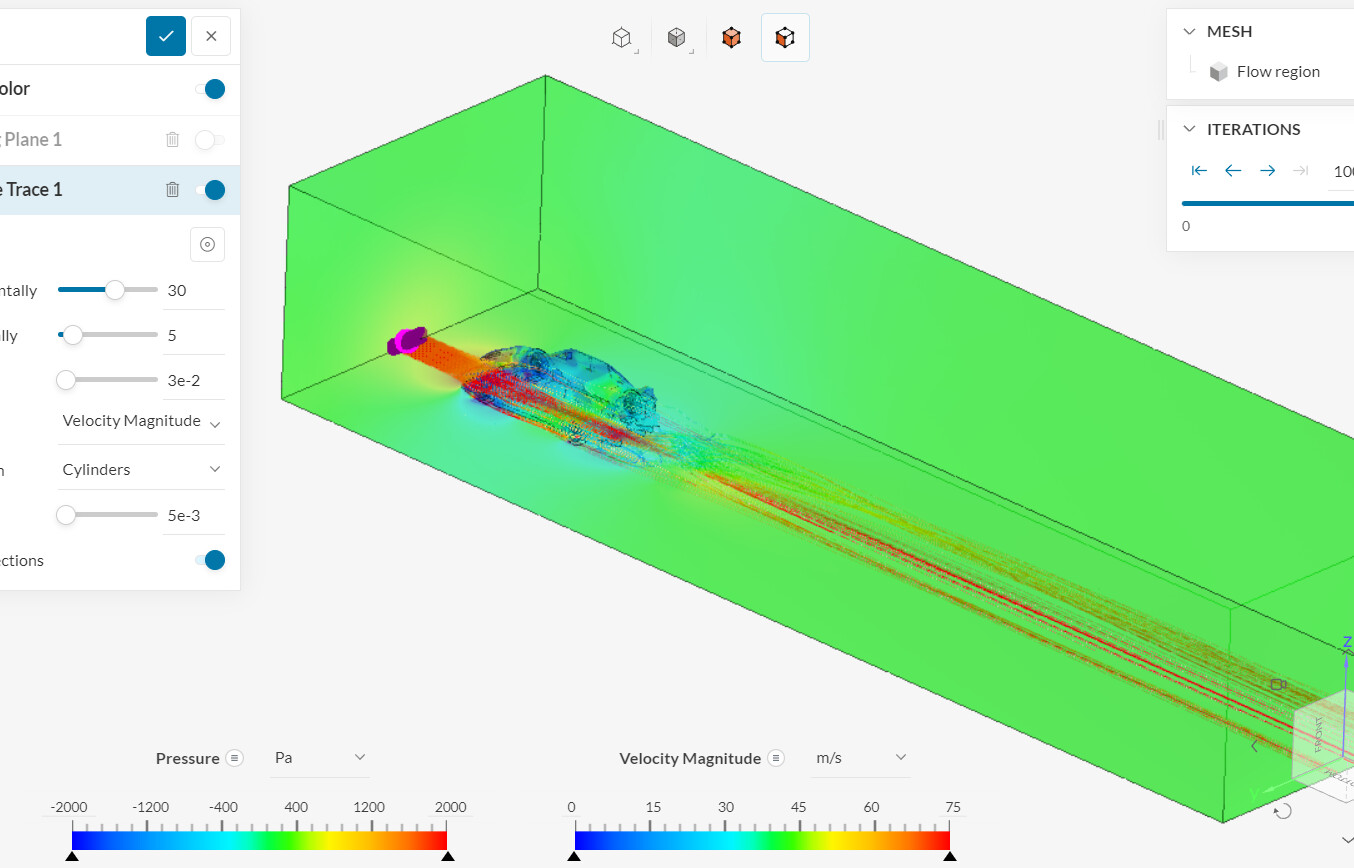Step forward one iteration with right arrow
Screen dimensions: 1354x868
pyautogui.click(x=1267, y=170)
